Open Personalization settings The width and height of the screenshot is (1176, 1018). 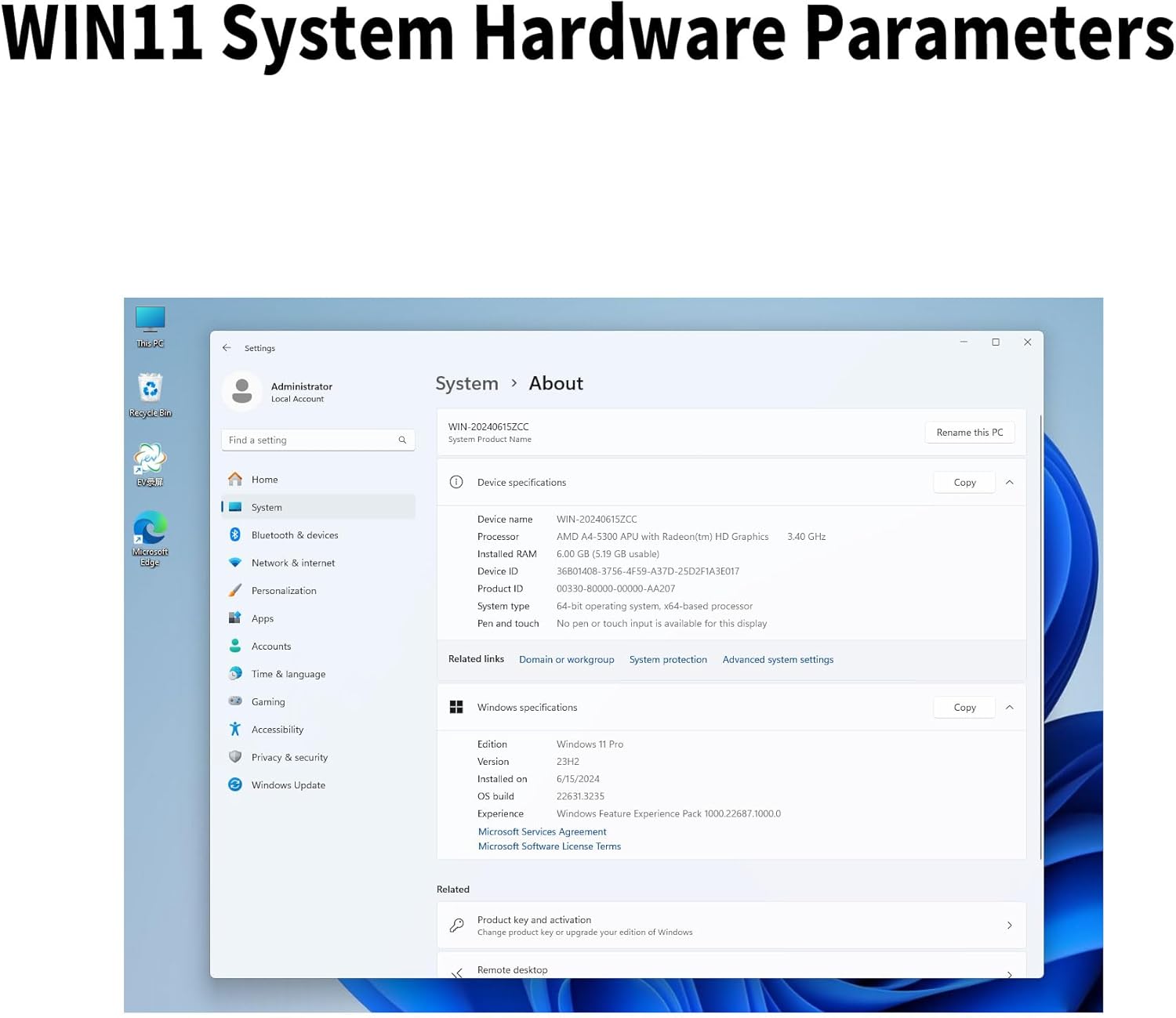[318, 591]
